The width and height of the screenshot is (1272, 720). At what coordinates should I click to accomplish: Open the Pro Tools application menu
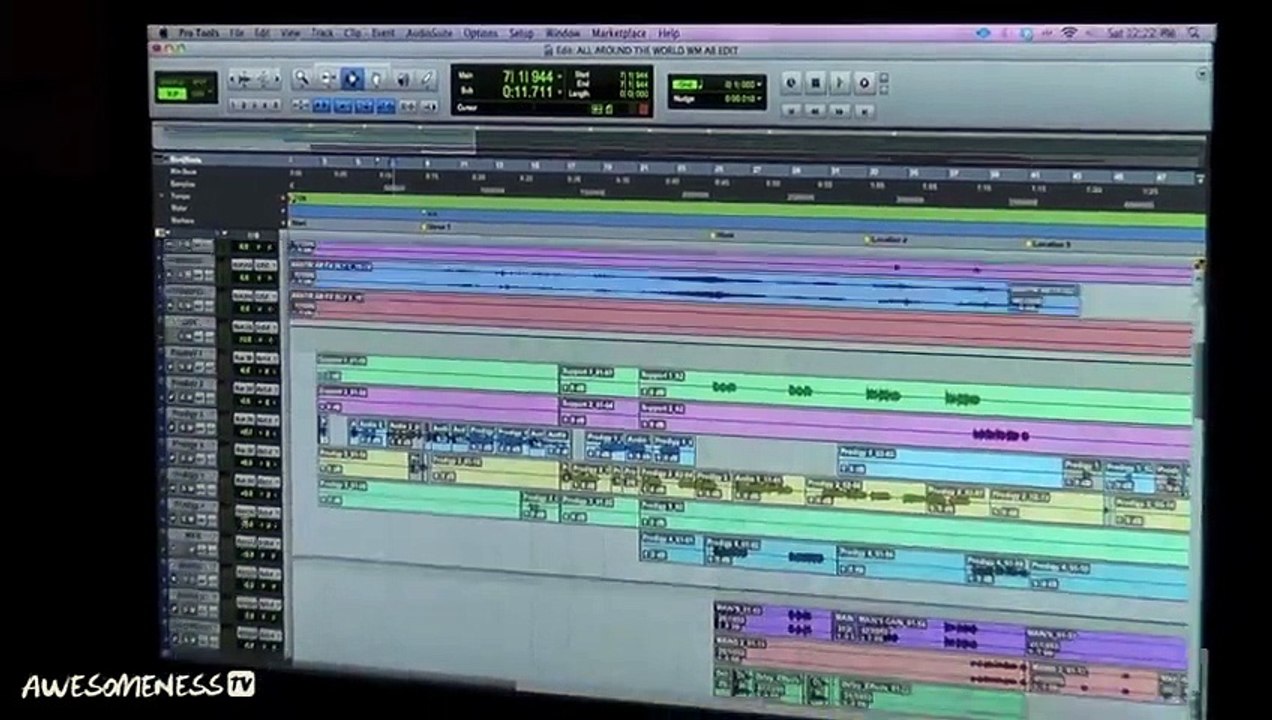[198, 33]
